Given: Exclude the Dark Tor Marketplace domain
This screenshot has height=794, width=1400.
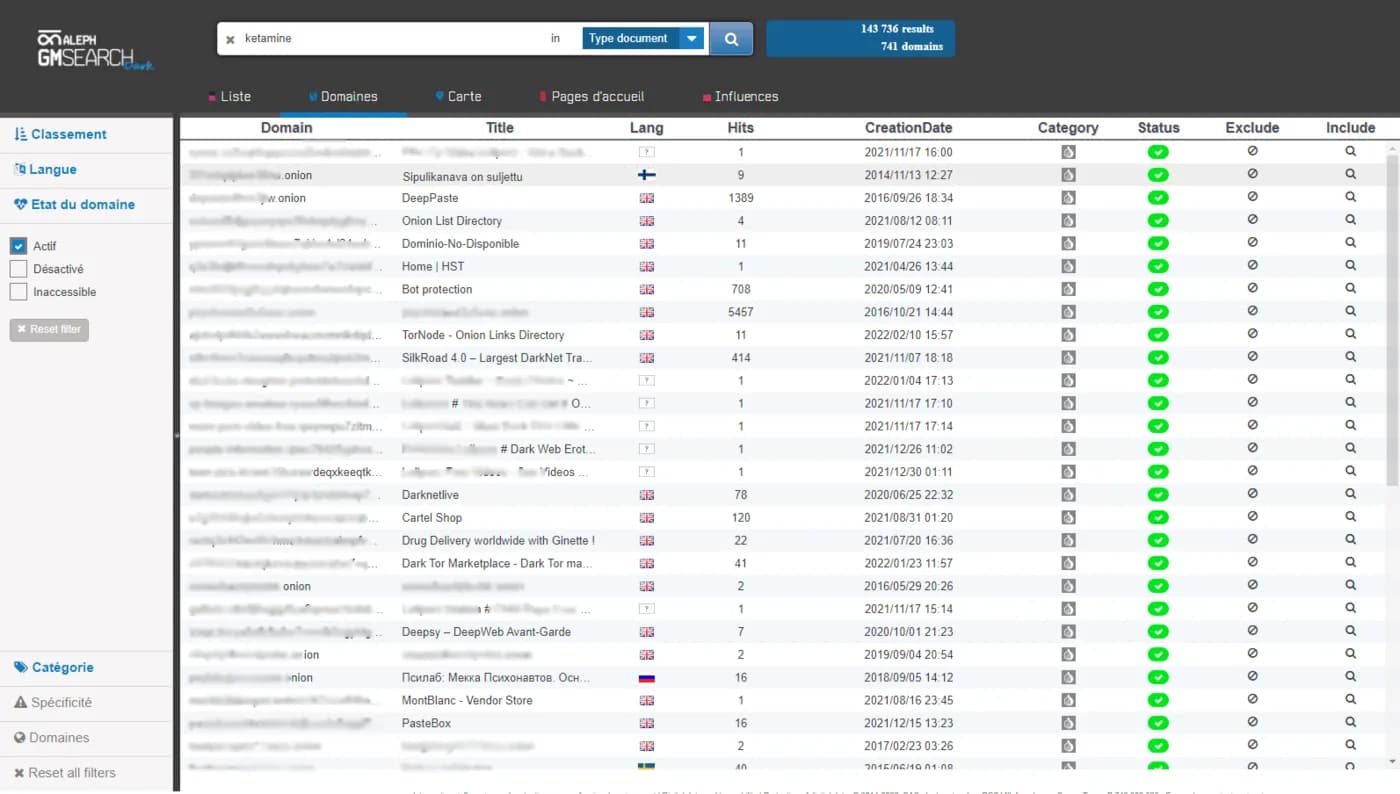Looking at the screenshot, I should pyautogui.click(x=1252, y=562).
